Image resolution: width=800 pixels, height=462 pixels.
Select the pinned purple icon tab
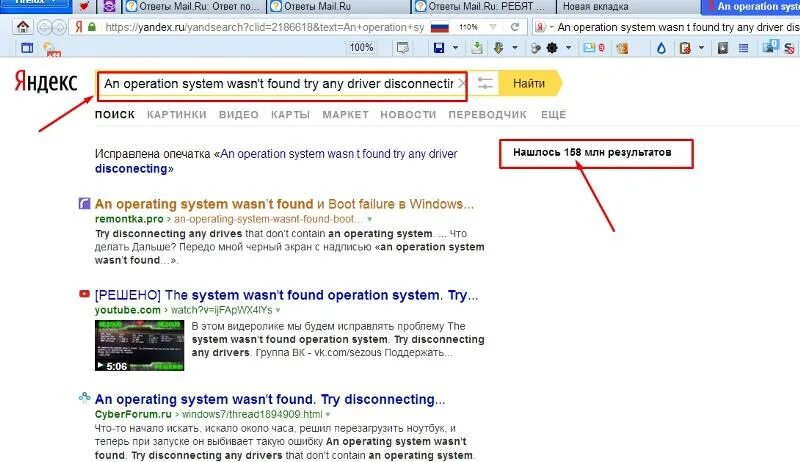(x=109, y=6)
